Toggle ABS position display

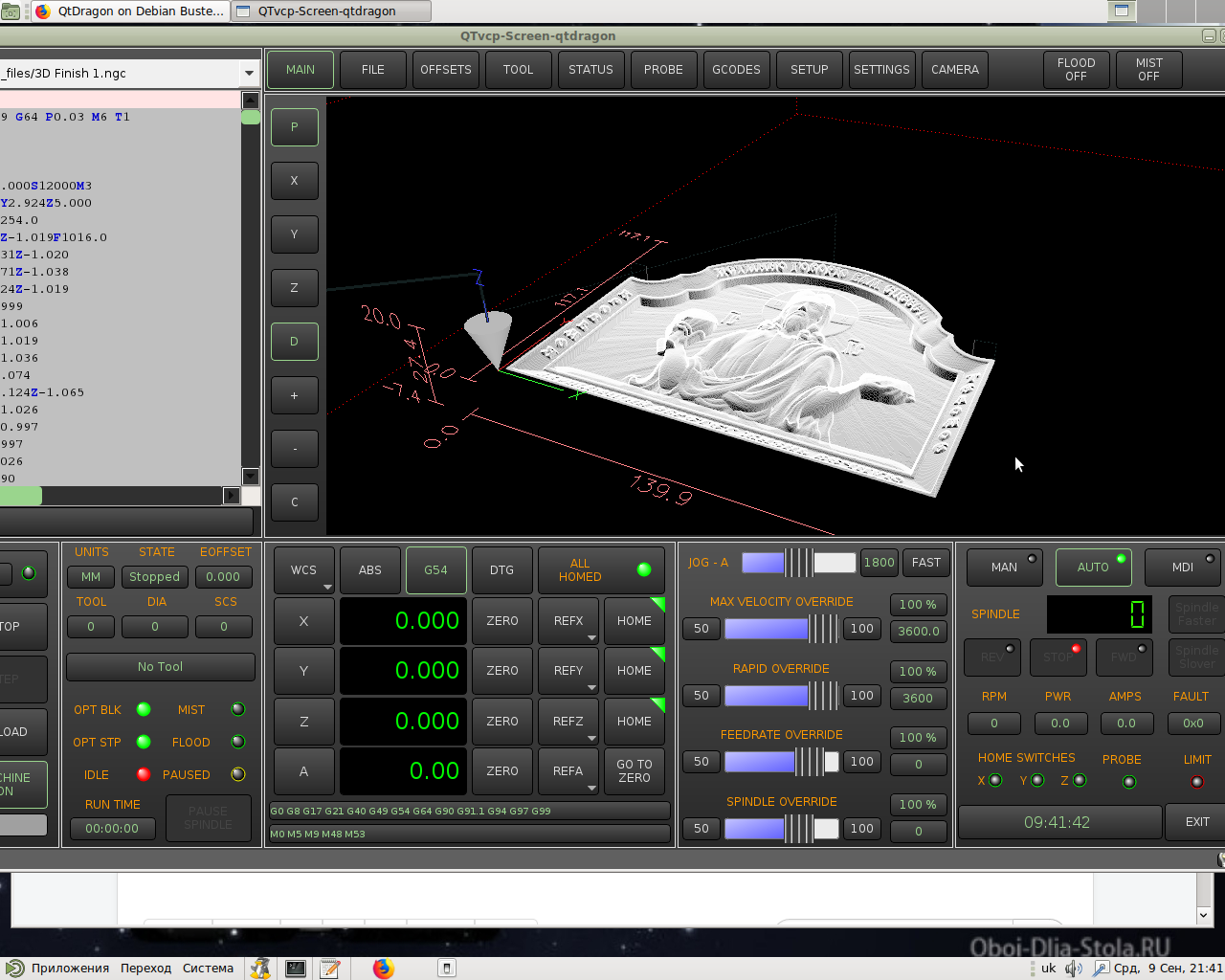click(370, 570)
